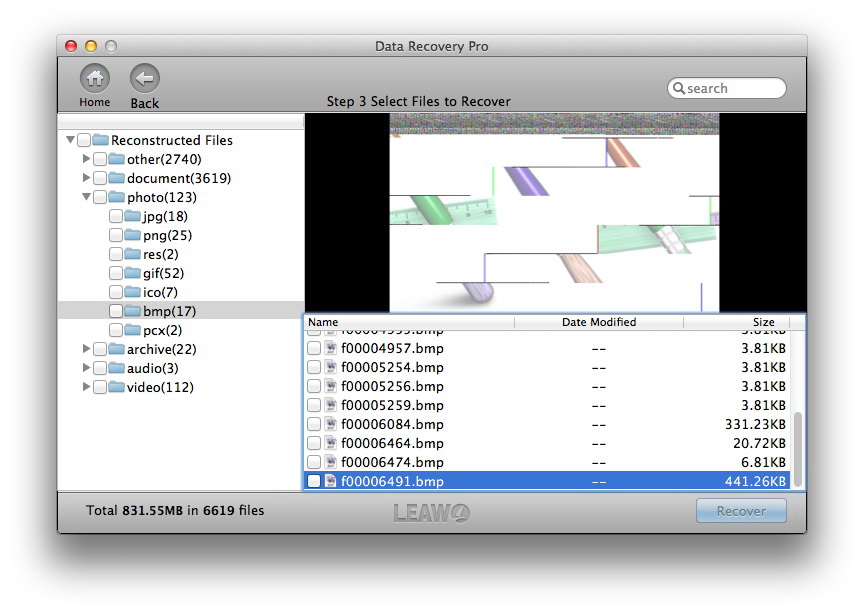
Task: Click the archive folder icon
Action: 116,349
